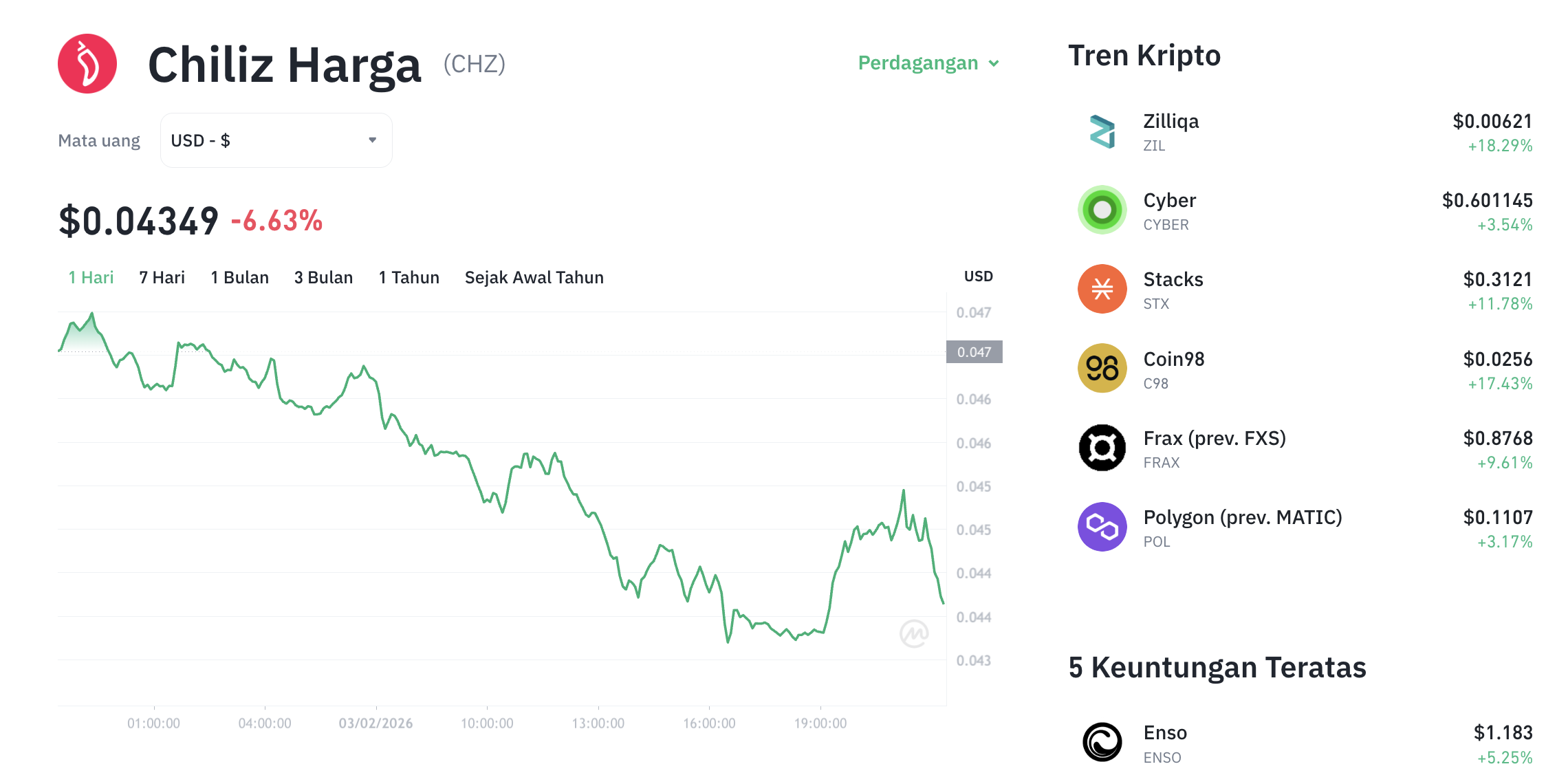Click the current price marker on the axis
Screen dimensions: 1546x784
975,351
